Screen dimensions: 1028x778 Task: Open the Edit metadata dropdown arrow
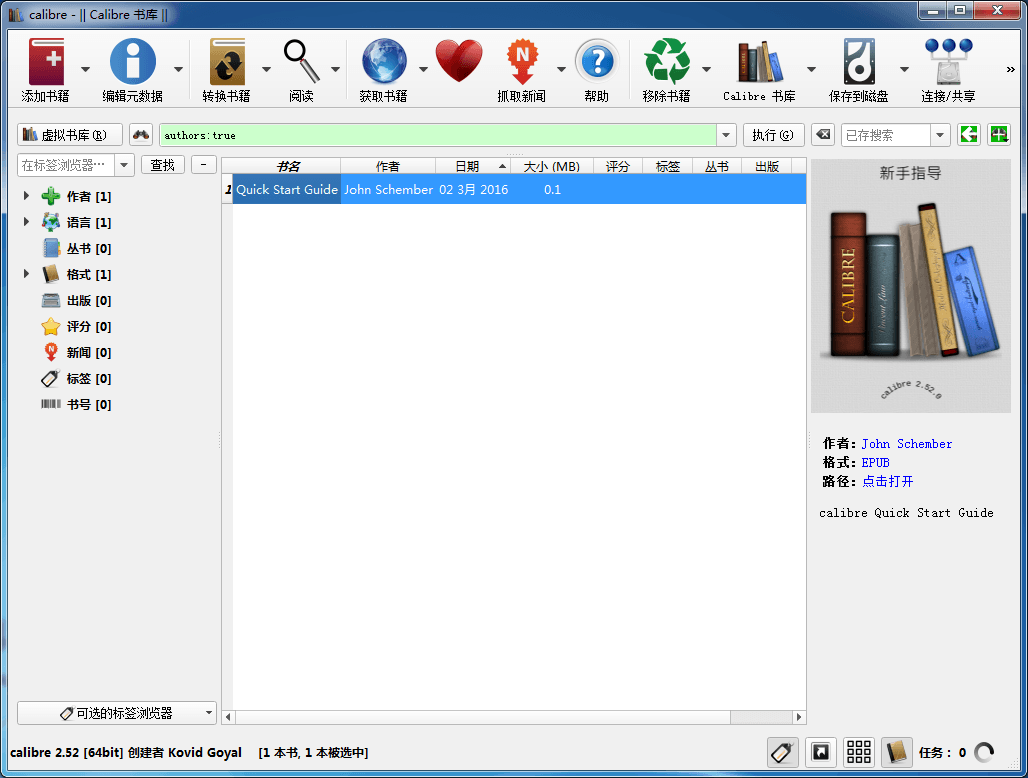click(x=178, y=69)
